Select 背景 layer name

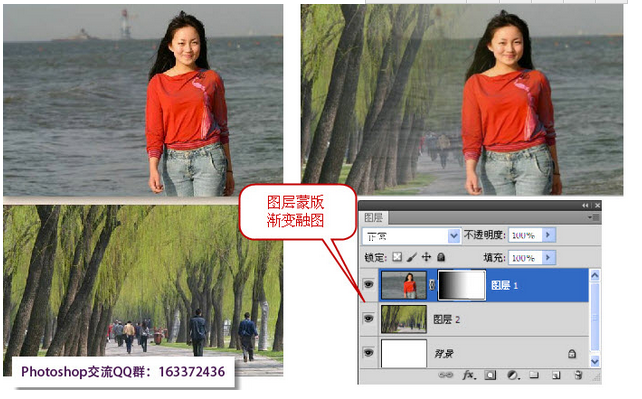(x=443, y=354)
